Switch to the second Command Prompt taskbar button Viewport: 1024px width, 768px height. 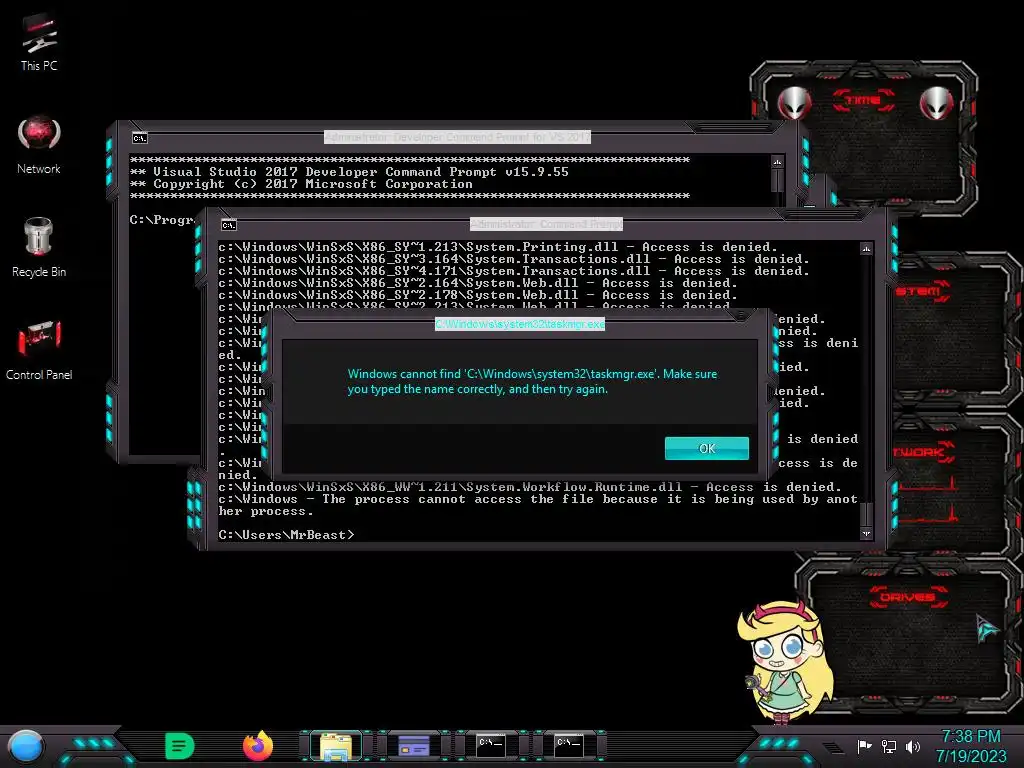pos(568,746)
